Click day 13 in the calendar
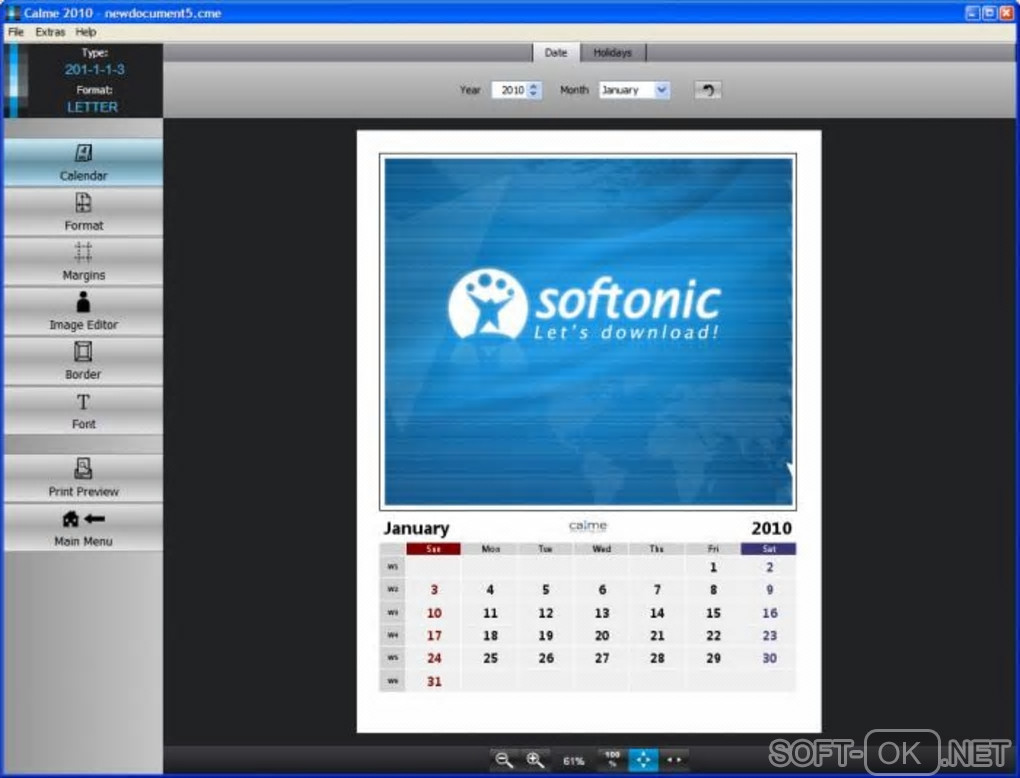 (x=602, y=613)
